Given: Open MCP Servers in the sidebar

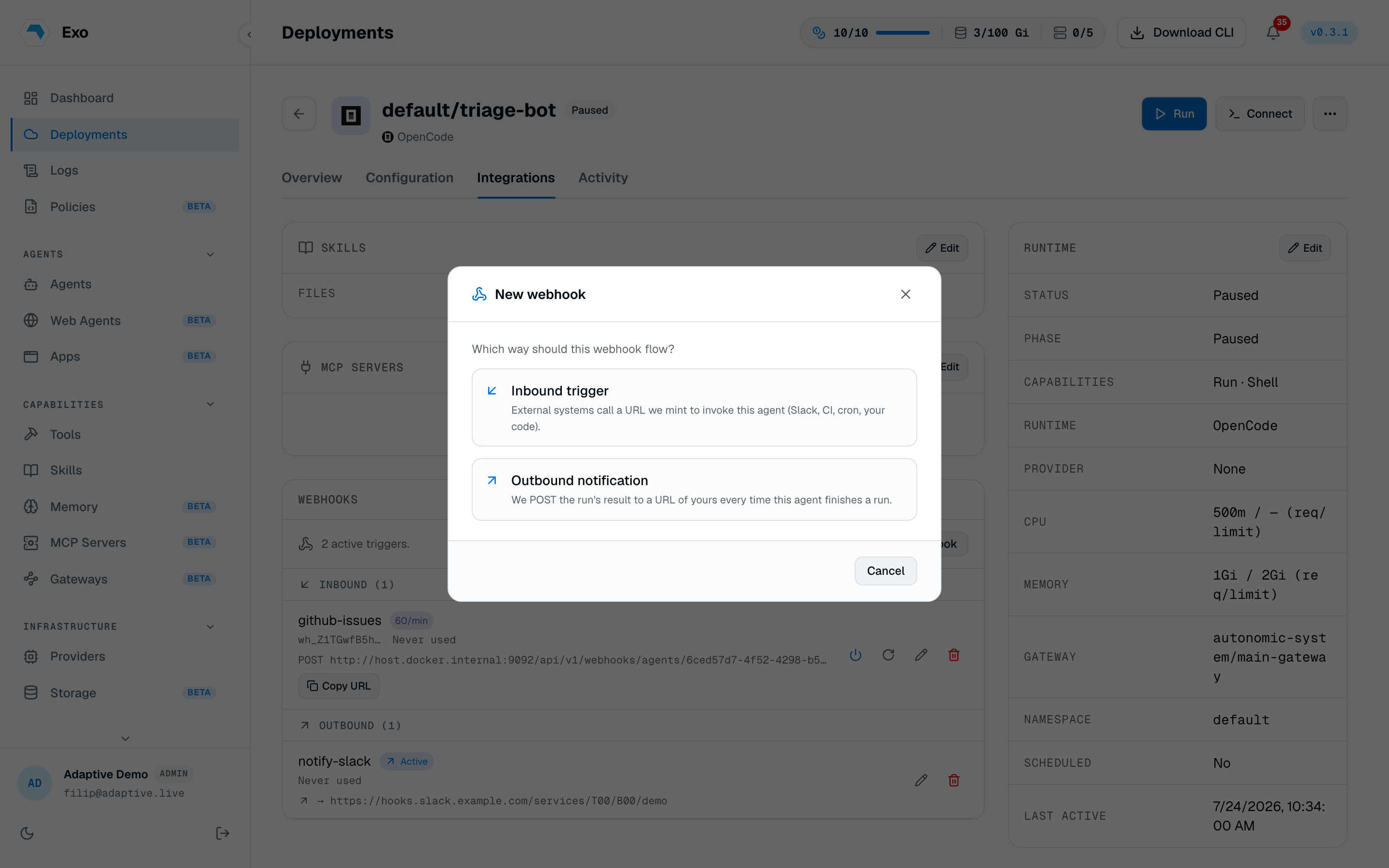Looking at the screenshot, I should pyautogui.click(x=125, y=542).
